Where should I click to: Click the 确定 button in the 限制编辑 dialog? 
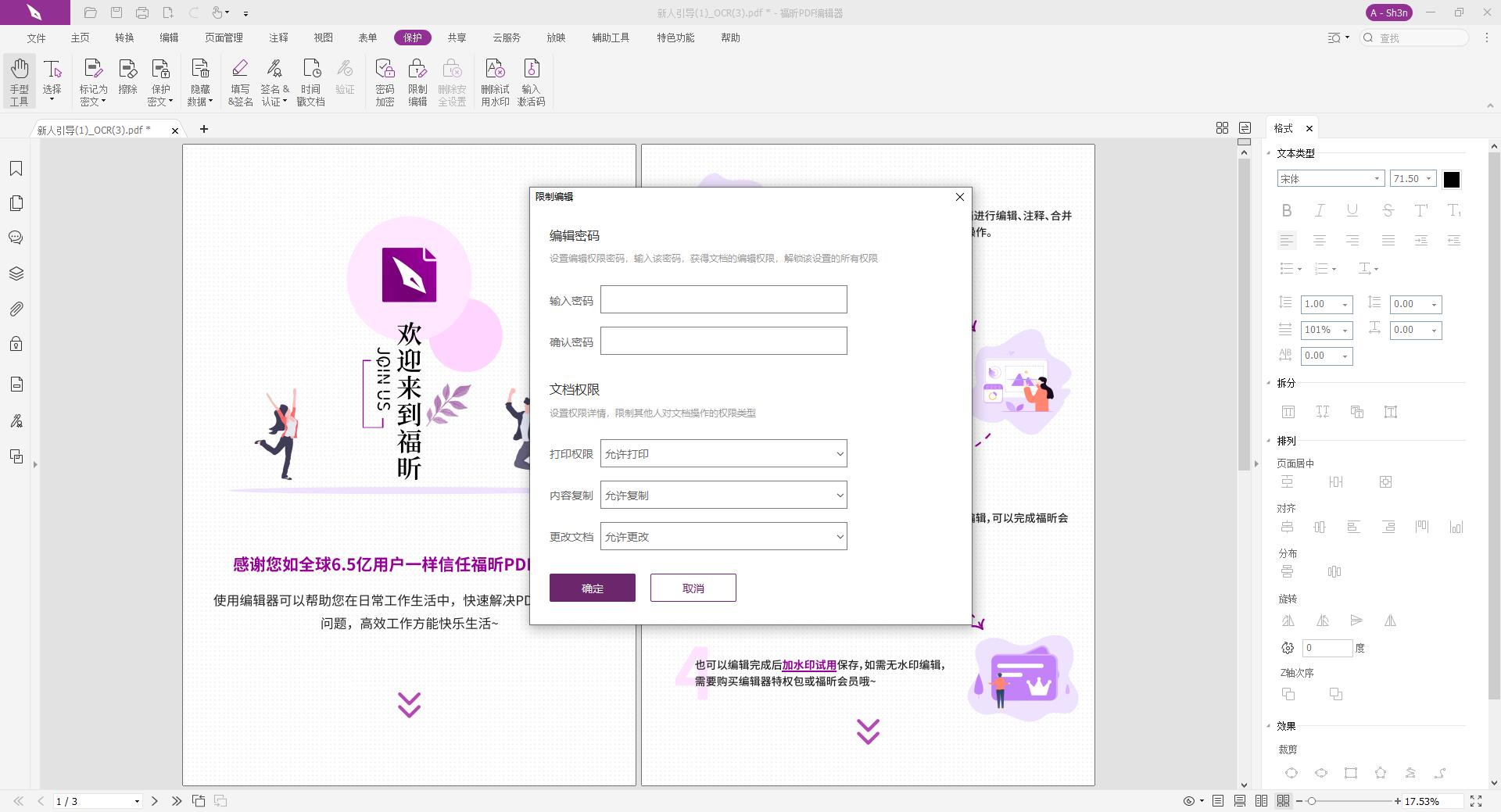coord(592,588)
